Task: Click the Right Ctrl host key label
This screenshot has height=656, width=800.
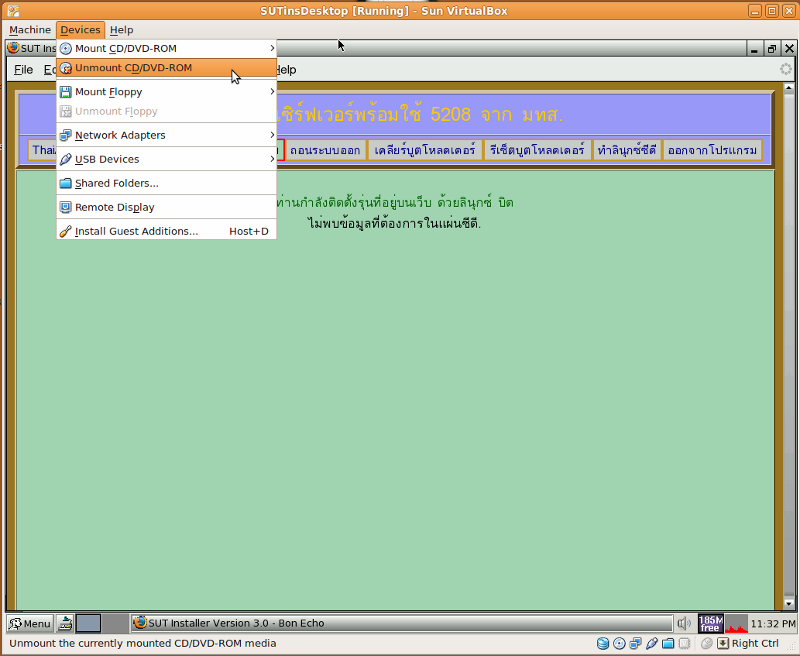Action: 755,644
